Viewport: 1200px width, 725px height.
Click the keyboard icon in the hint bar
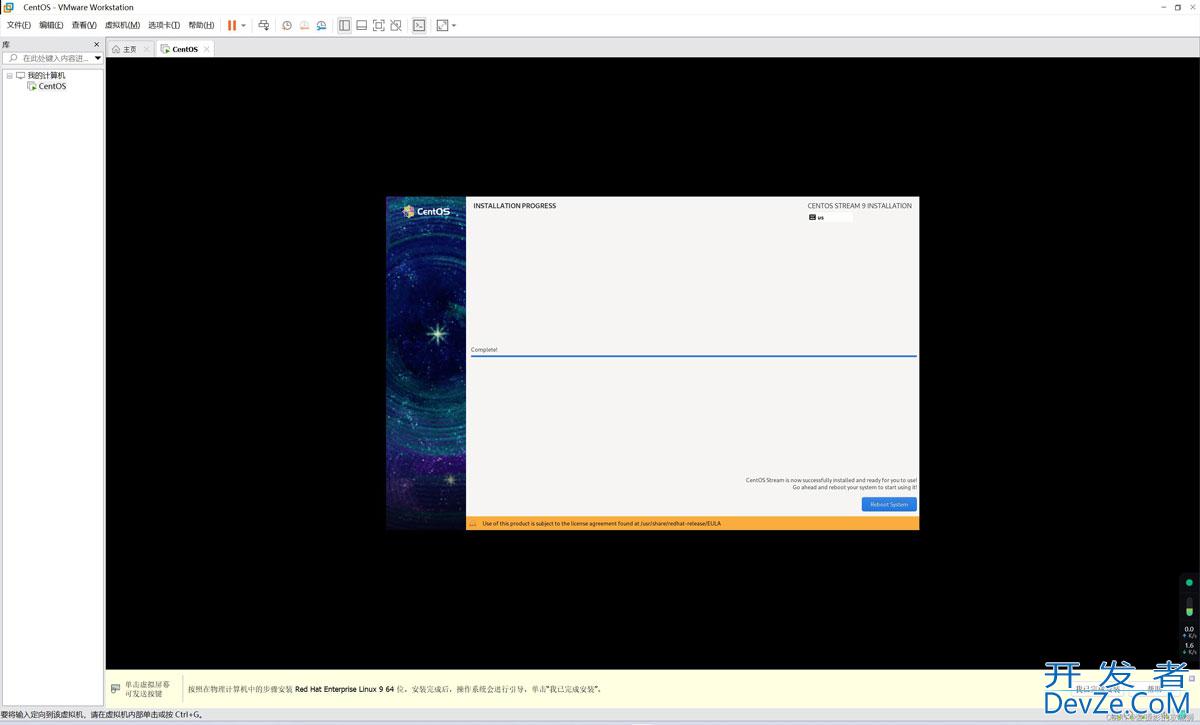pos(116,689)
